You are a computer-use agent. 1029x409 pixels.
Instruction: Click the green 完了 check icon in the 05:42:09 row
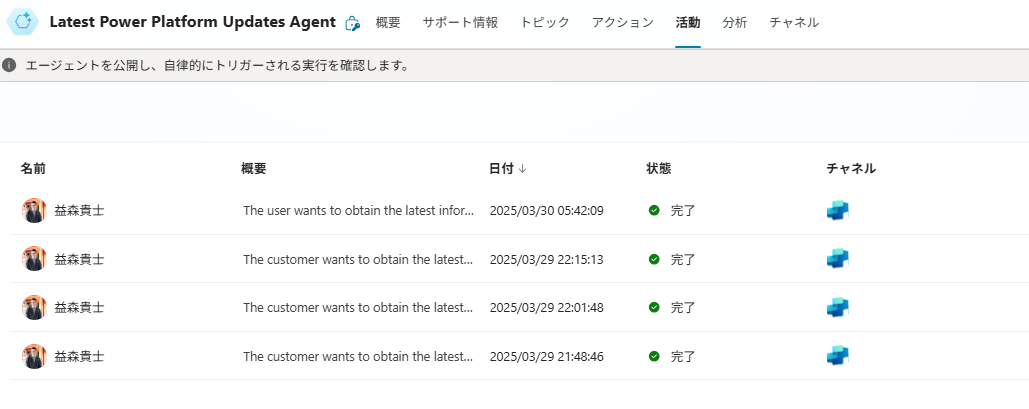(654, 210)
